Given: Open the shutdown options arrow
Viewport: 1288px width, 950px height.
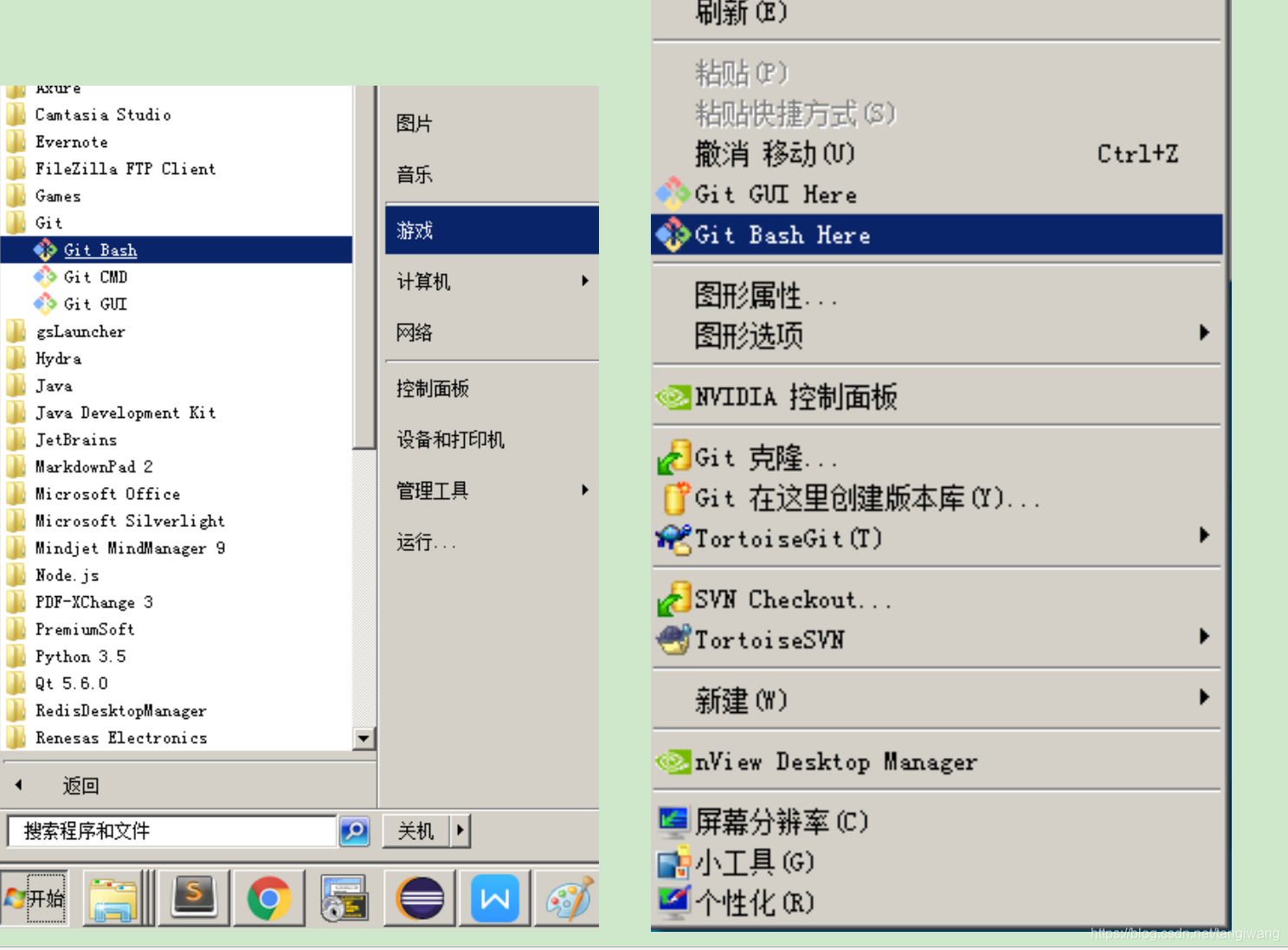Looking at the screenshot, I should [460, 831].
